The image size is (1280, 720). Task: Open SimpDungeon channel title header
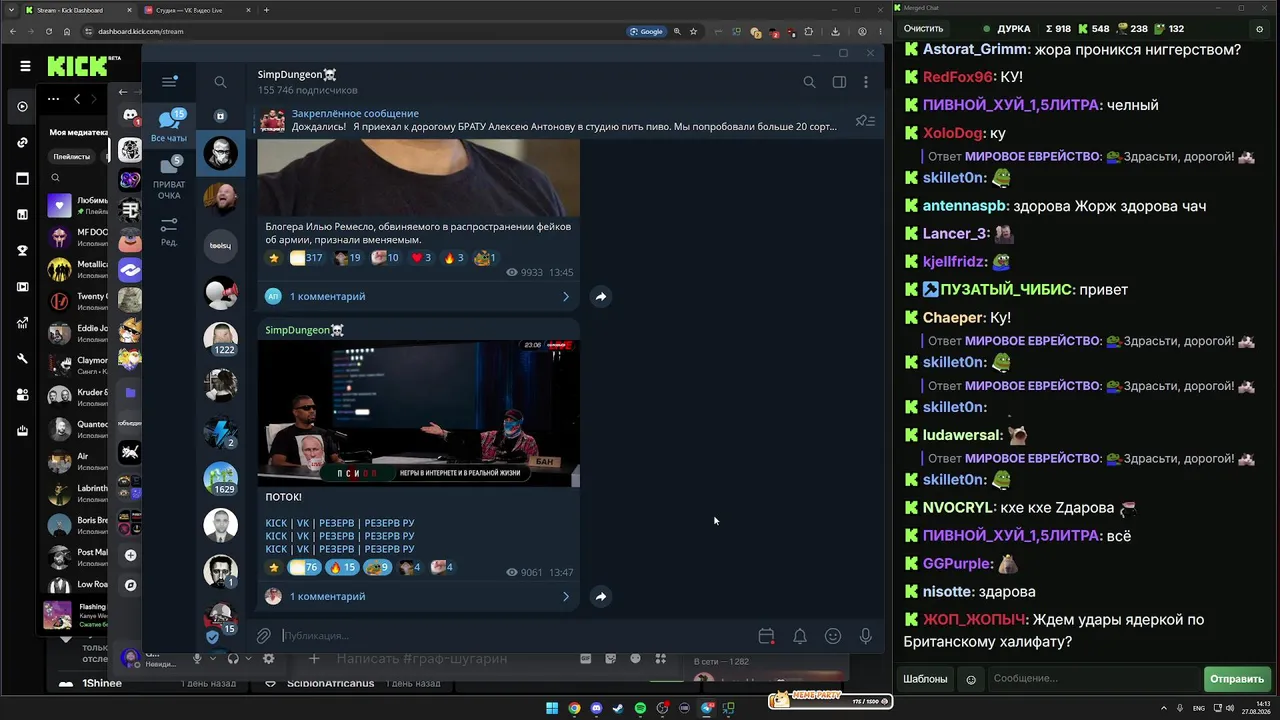(297, 75)
